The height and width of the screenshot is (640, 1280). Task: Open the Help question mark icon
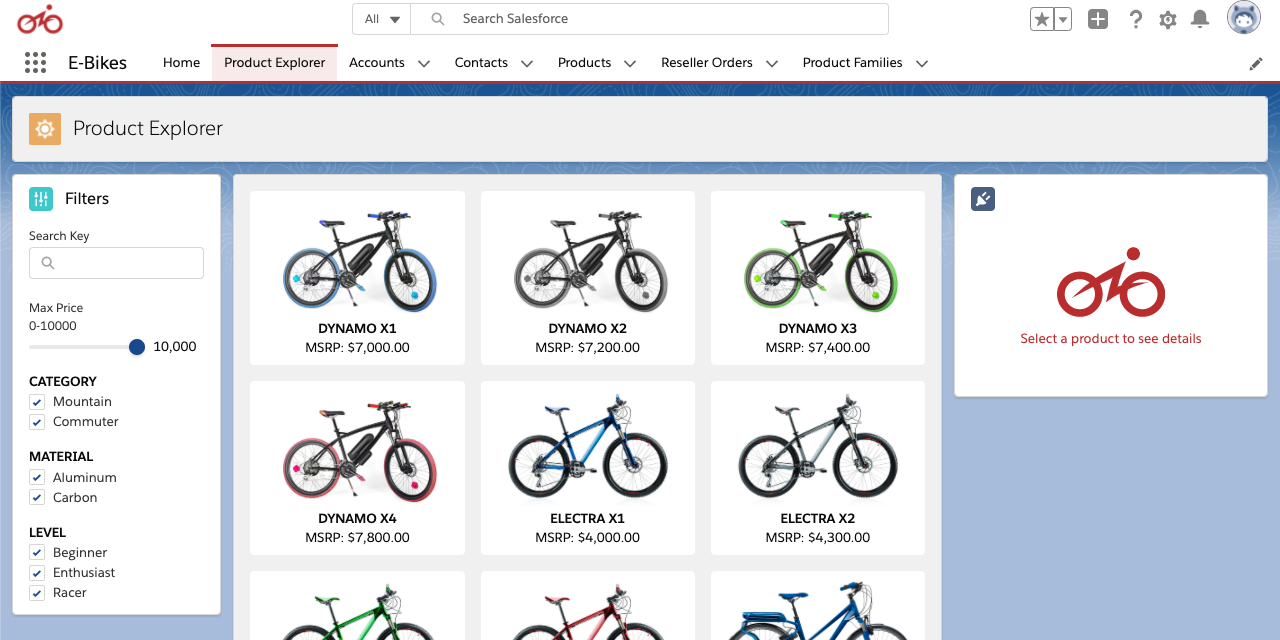1135,19
